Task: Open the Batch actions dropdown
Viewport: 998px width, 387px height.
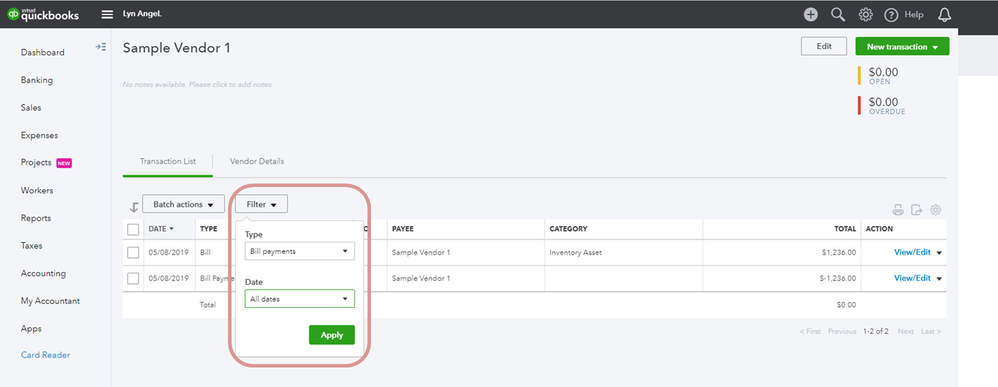Action: (x=183, y=204)
